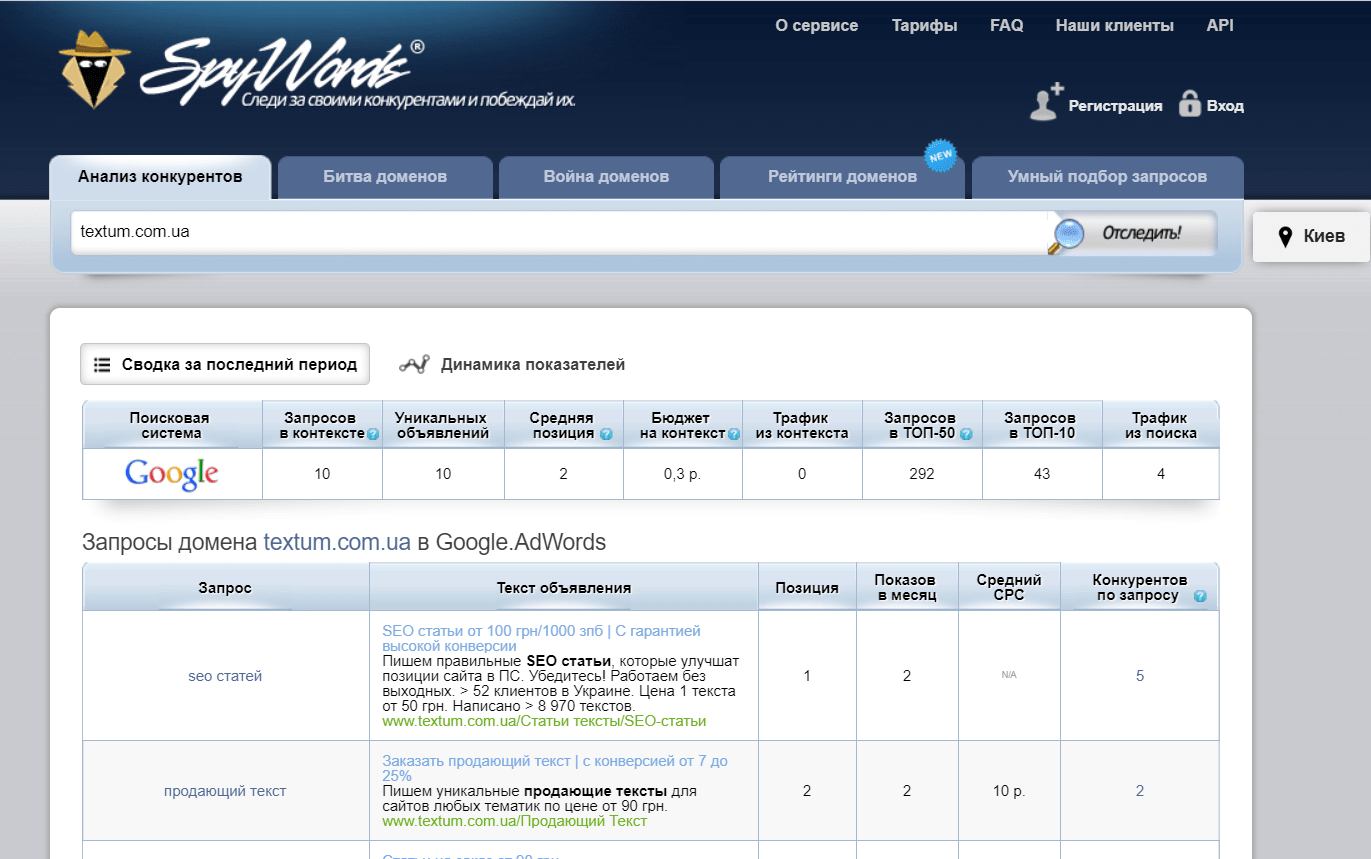
Task: Click the SEO-статьи green URL link
Action: pyautogui.click(x=544, y=721)
